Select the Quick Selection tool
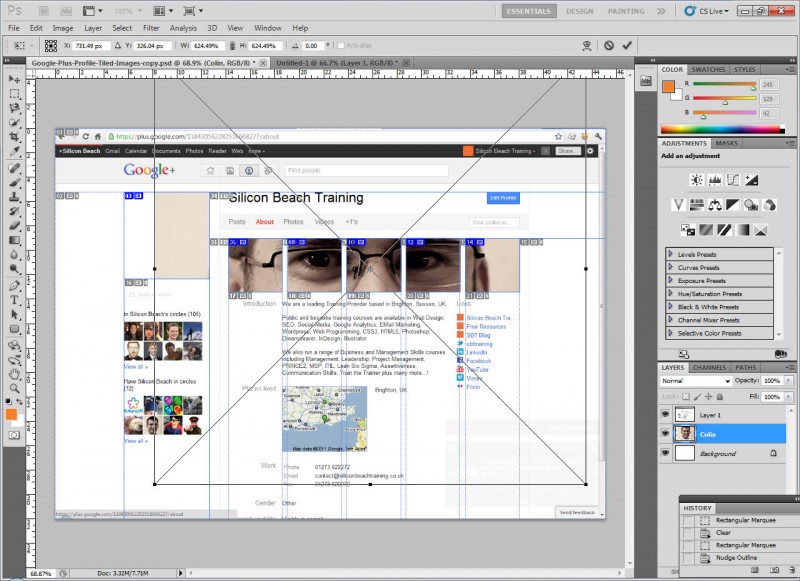The image size is (800, 581). pos(14,122)
